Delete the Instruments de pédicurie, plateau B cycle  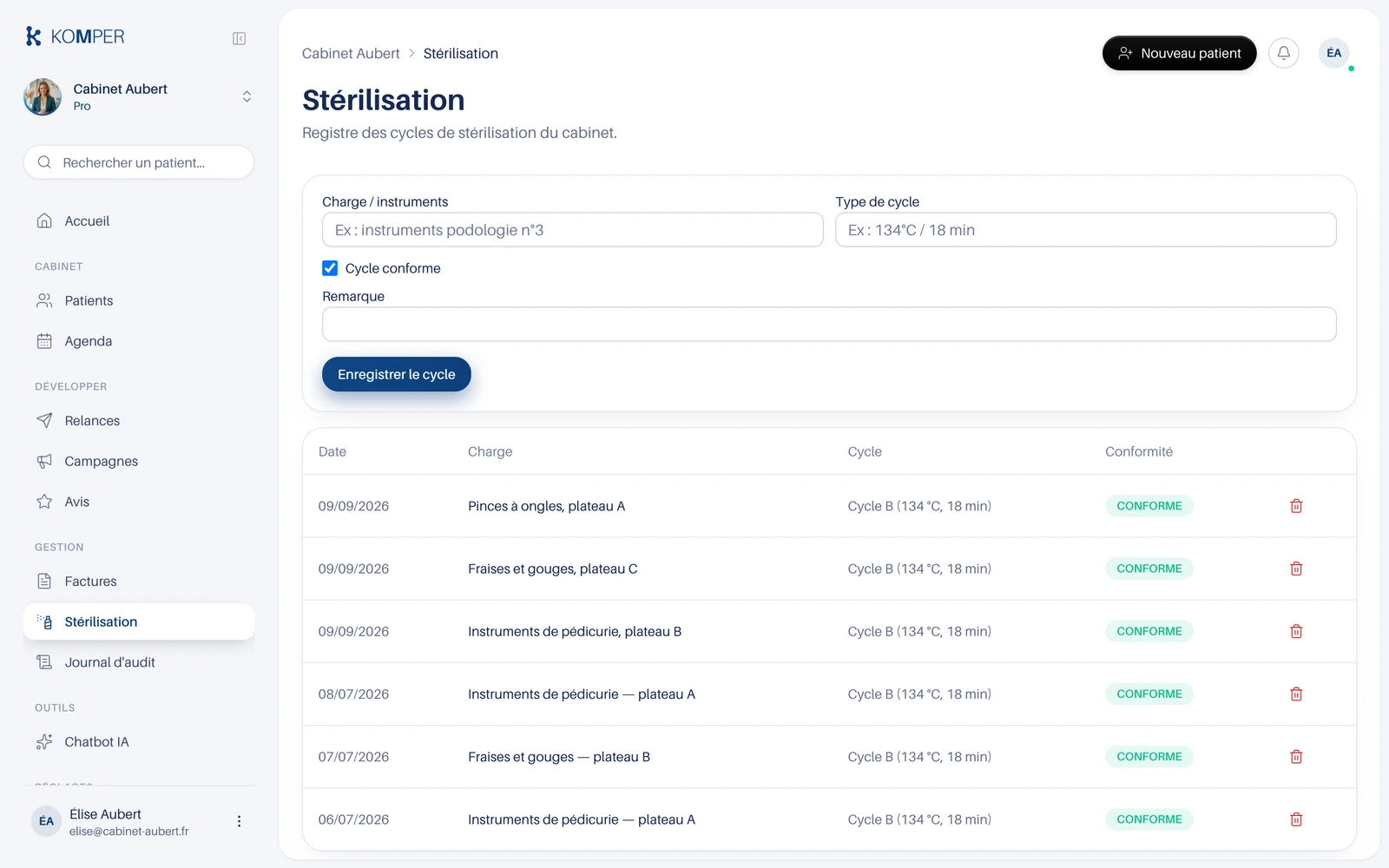[1296, 631]
